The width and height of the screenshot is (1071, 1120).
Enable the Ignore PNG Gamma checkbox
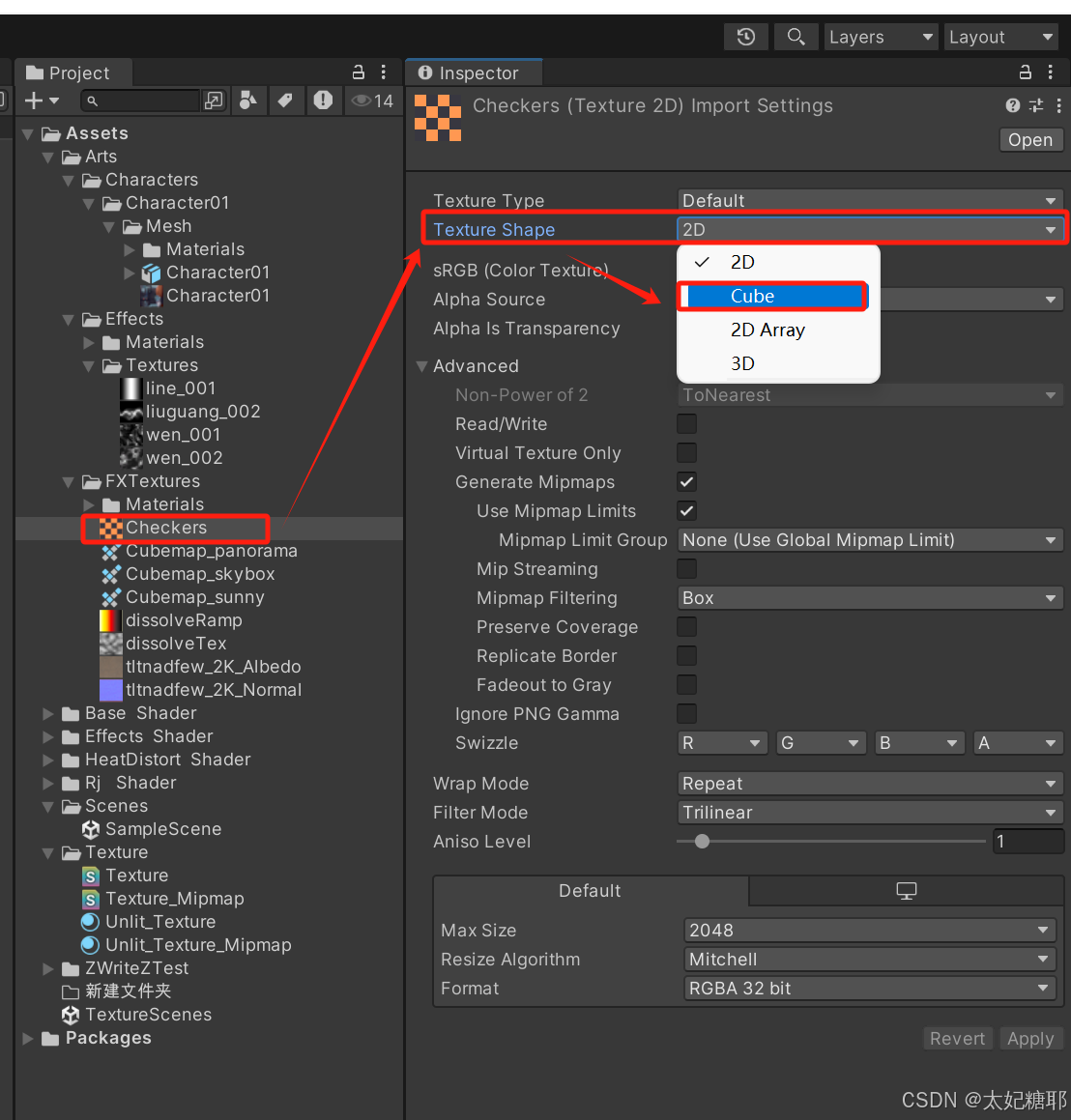[686, 713]
